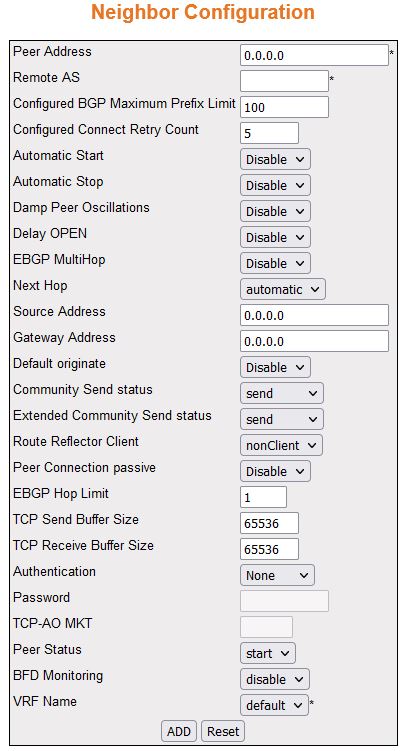
Task: Expand the Peer Status dropdown
Action: (267, 653)
